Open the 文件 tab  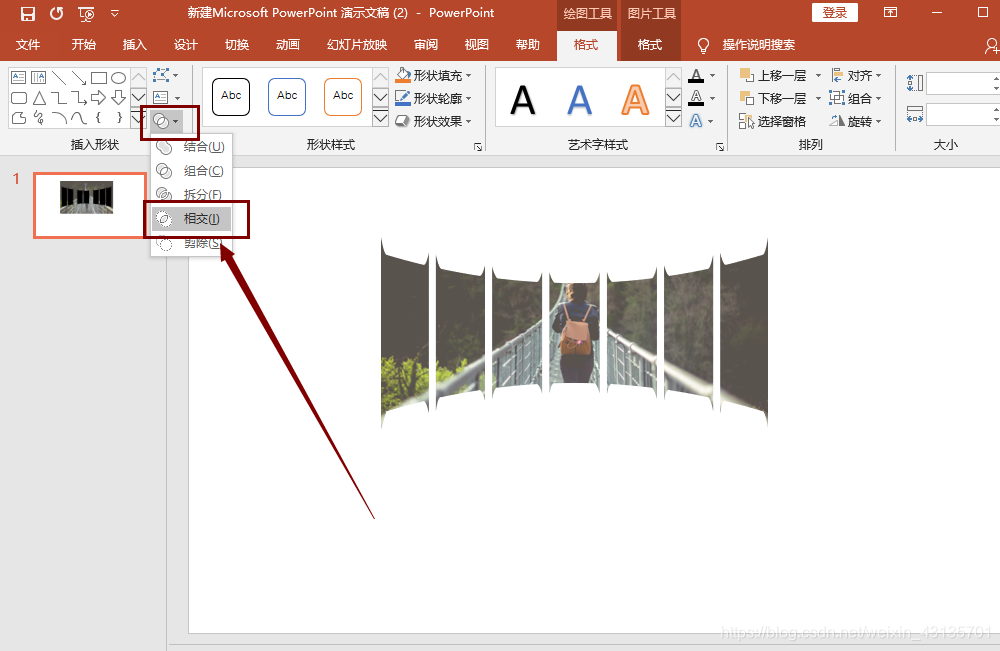click(28, 45)
